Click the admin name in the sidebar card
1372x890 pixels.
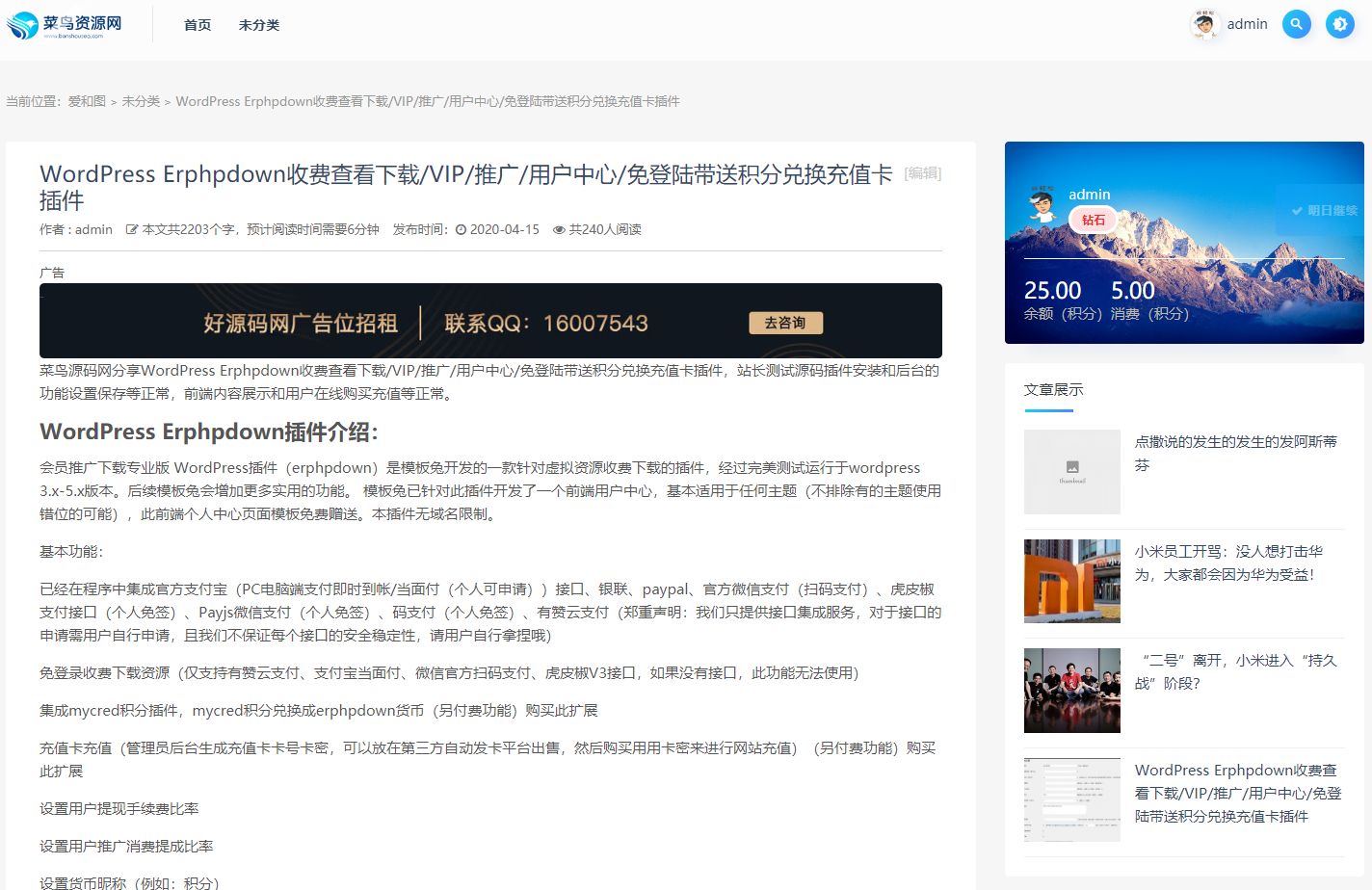pos(1090,195)
